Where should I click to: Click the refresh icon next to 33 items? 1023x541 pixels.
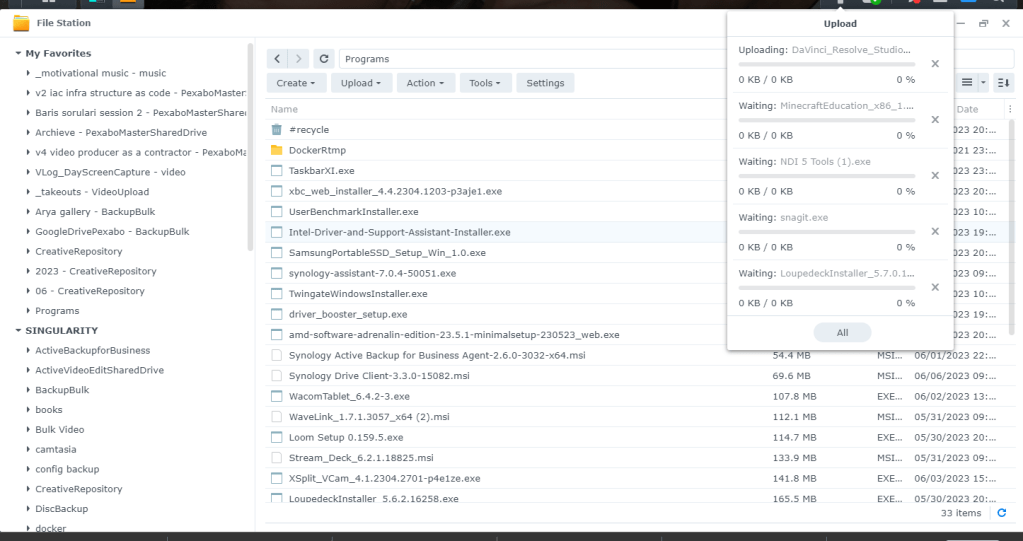(x=1001, y=513)
